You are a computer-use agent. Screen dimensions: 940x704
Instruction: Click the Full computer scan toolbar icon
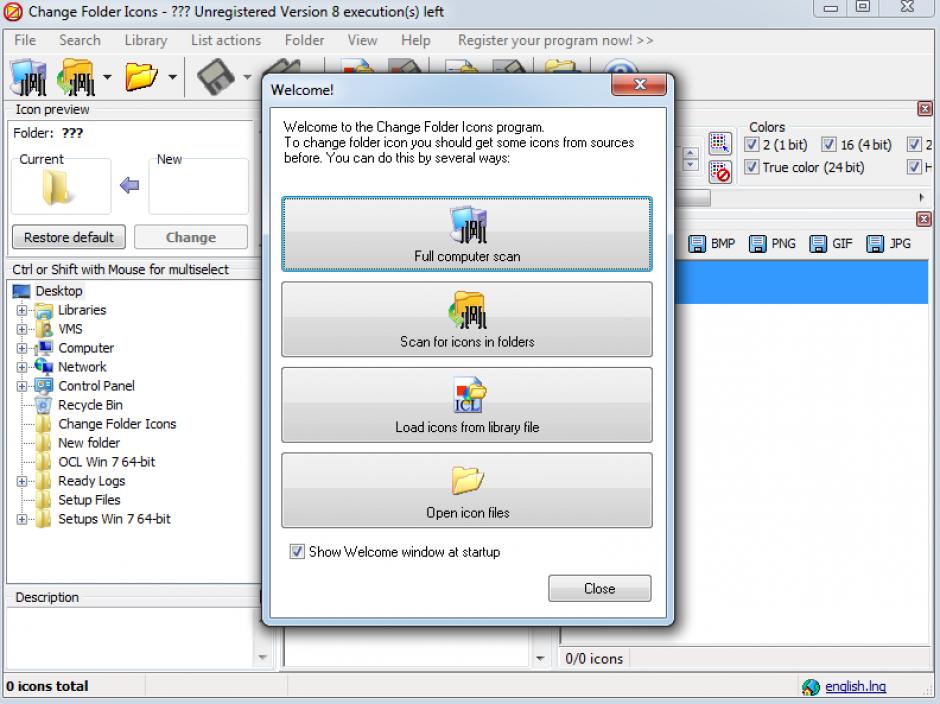[28, 77]
